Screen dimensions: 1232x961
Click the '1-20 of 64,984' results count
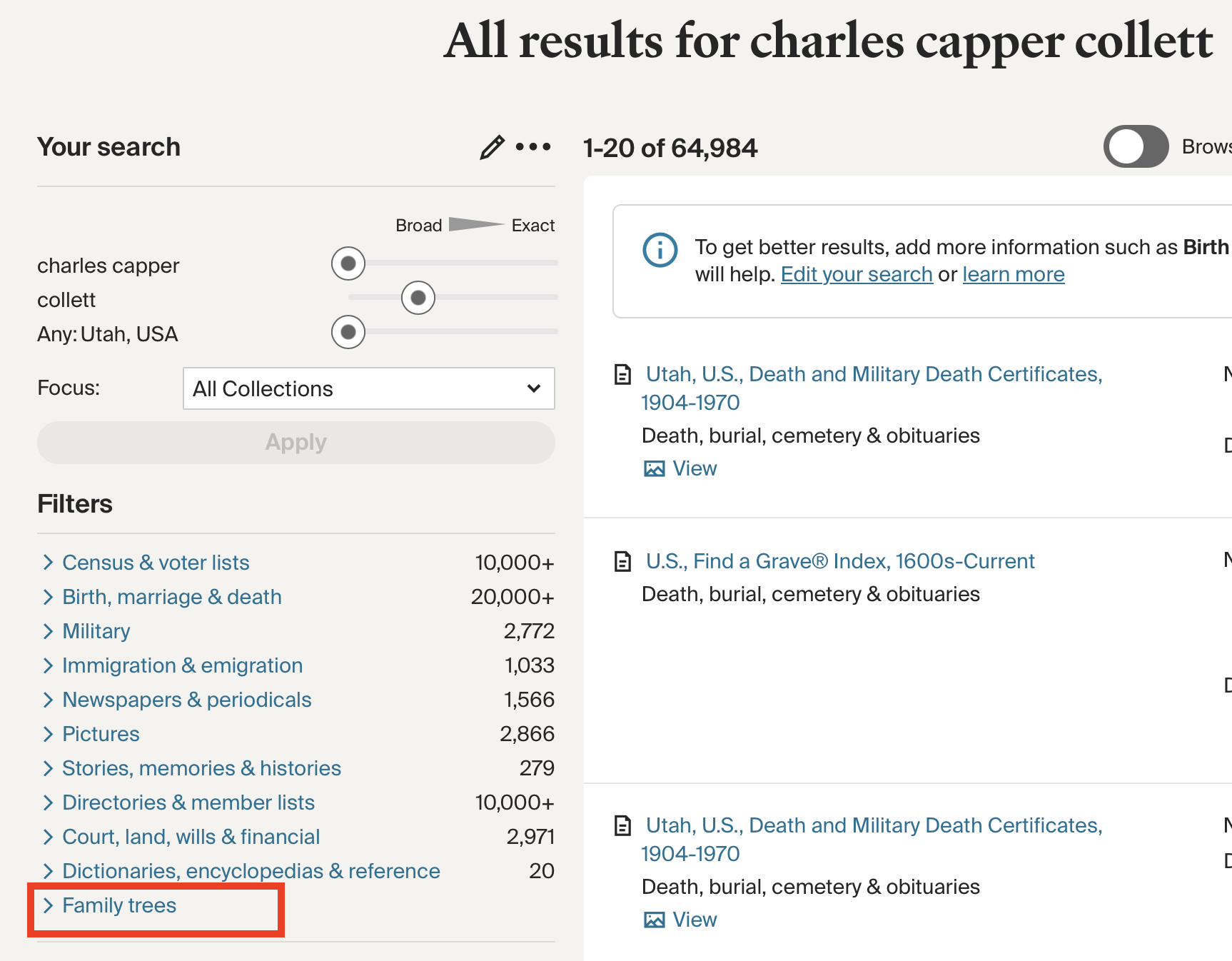670,148
